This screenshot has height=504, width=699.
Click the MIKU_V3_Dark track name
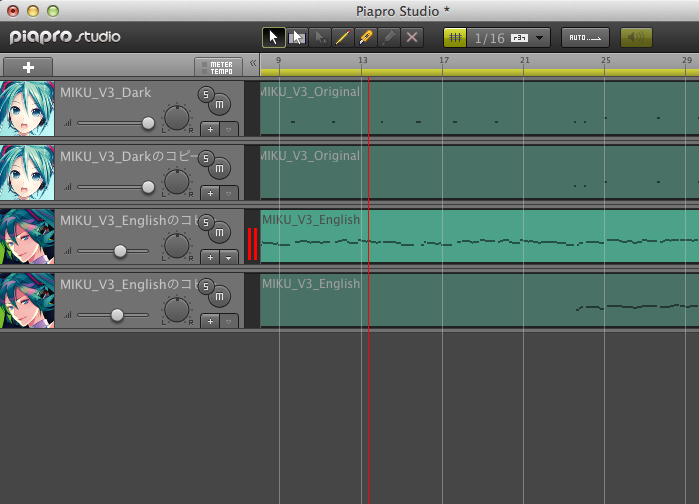106,93
